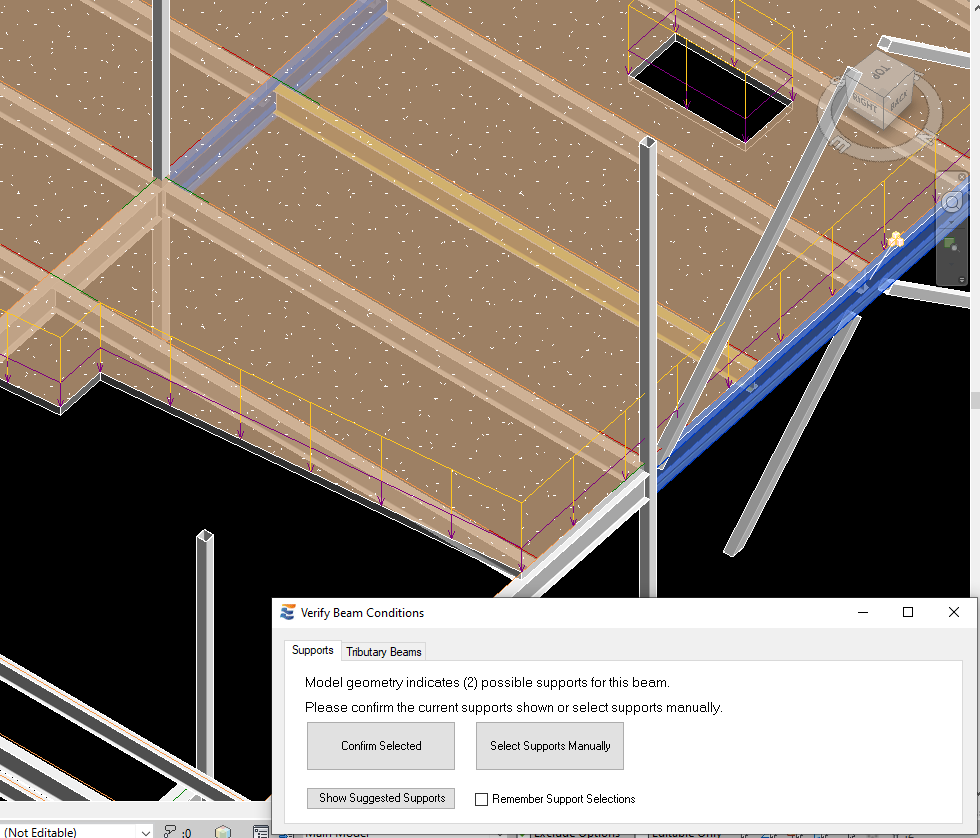This screenshot has width=980, height=838.
Task: Minimize the Verify Beam Conditions dialog
Action: click(863, 612)
